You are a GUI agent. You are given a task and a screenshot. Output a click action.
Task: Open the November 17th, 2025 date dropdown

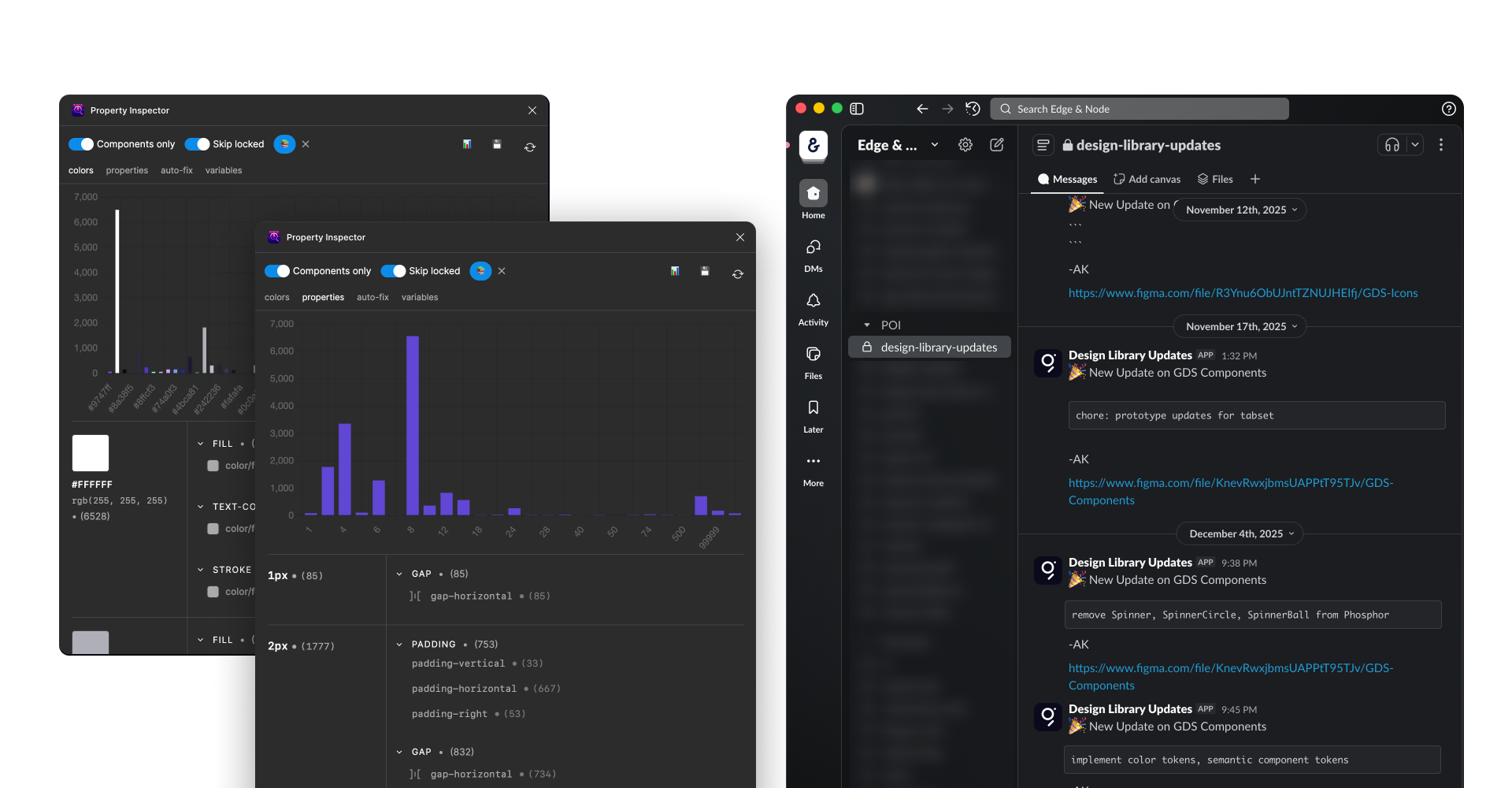[x=1240, y=326]
